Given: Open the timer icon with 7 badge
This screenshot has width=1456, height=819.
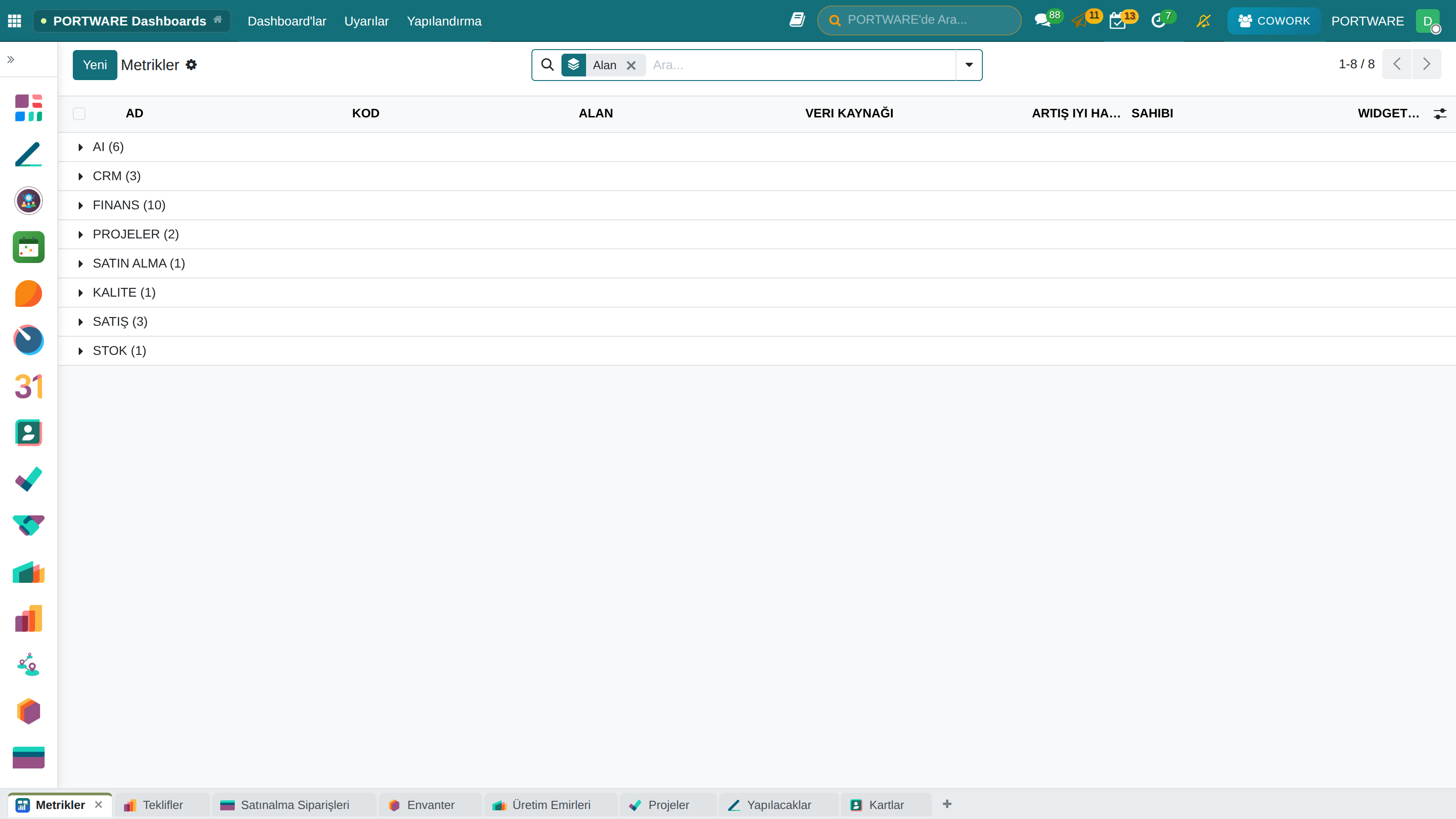Looking at the screenshot, I should click(1158, 21).
